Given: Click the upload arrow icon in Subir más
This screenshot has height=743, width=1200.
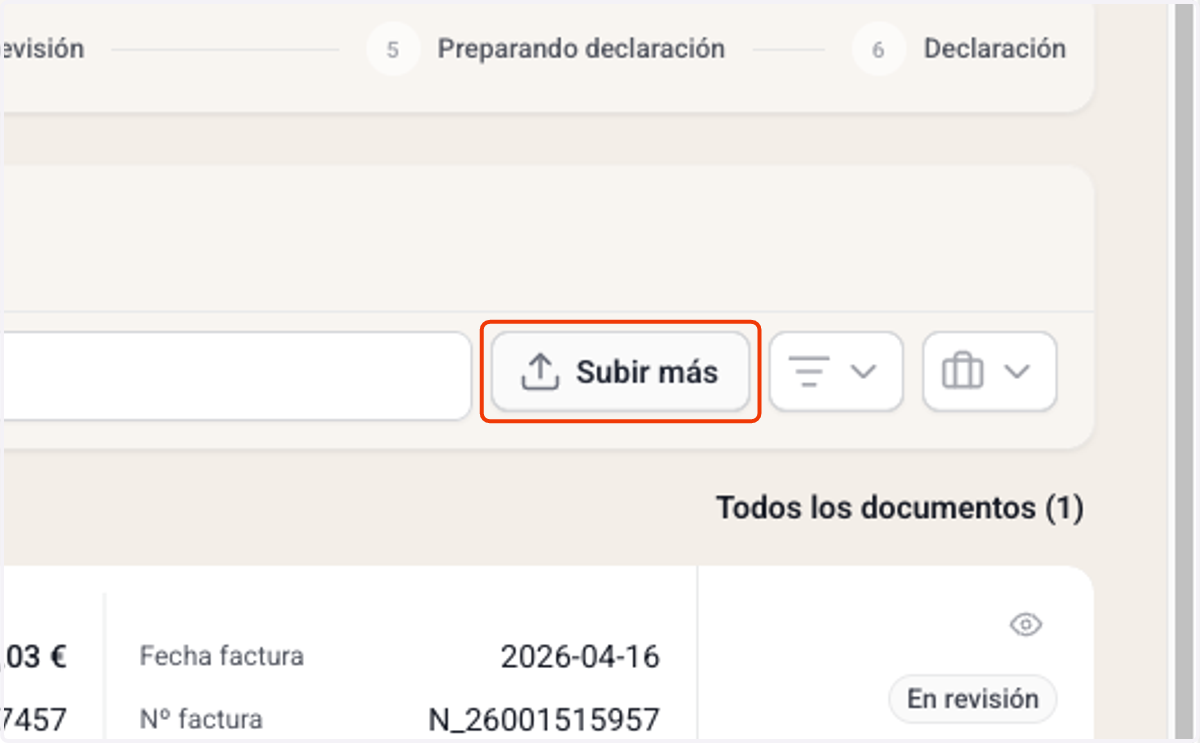Looking at the screenshot, I should pyautogui.click(x=540, y=372).
